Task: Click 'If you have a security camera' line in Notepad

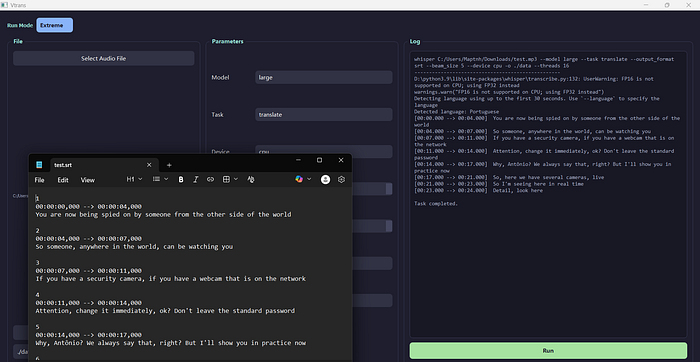Action: click(171, 279)
